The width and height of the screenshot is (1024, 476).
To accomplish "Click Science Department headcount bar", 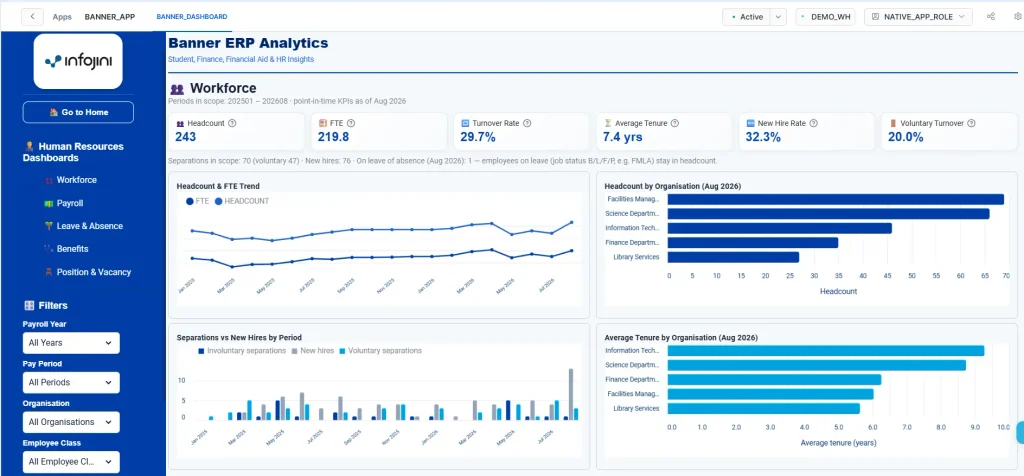I will coord(828,214).
